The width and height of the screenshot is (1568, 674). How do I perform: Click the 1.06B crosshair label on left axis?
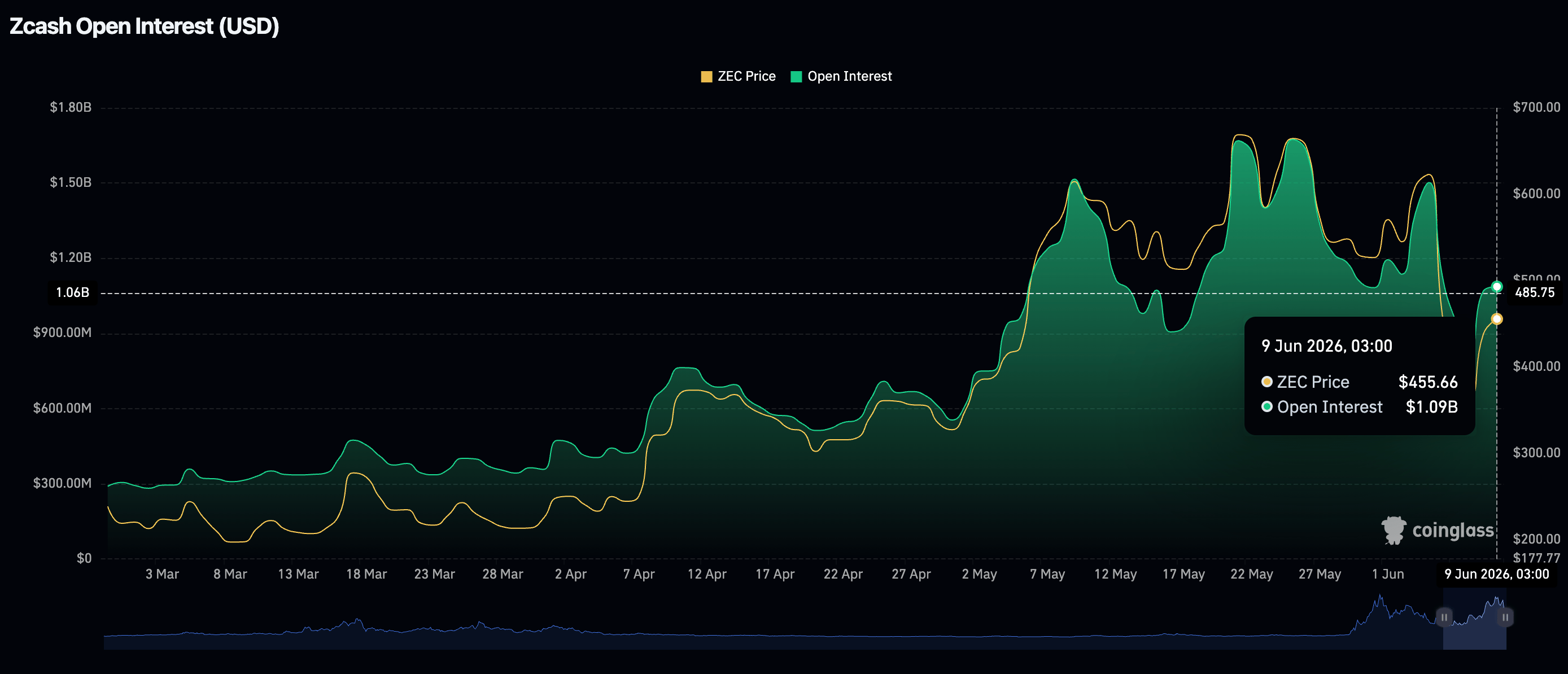[x=72, y=292]
